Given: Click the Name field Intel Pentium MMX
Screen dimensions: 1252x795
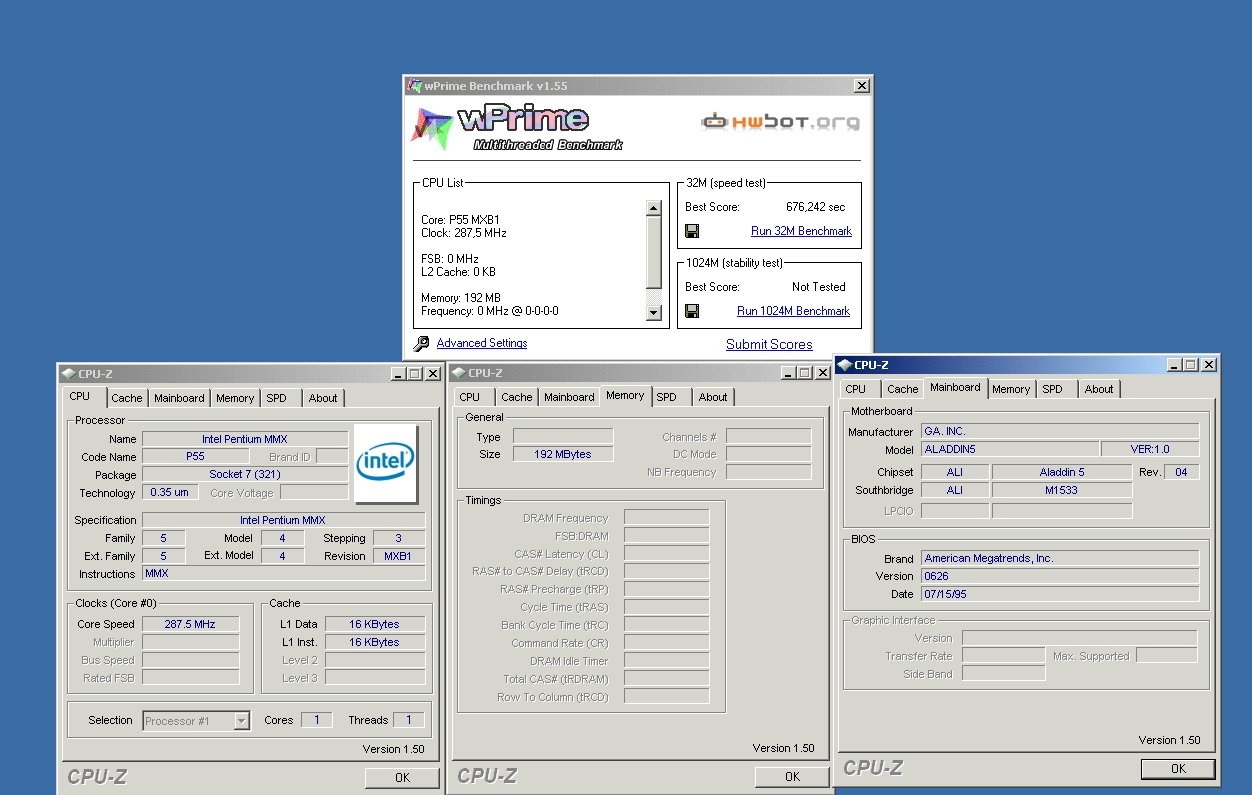Looking at the screenshot, I should pyautogui.click(x=245, y=439).
